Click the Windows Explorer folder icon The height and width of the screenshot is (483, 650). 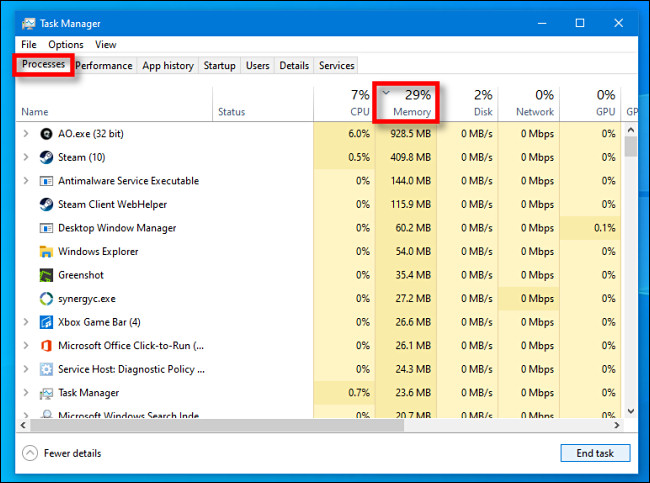46,252
